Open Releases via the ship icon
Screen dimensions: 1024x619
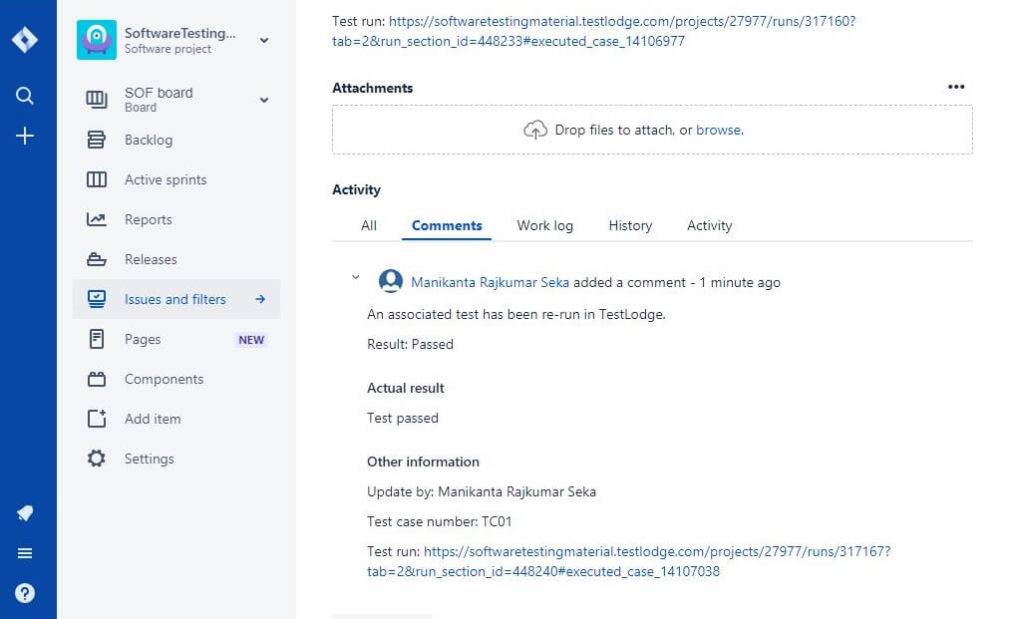click(x=96, y=259)
